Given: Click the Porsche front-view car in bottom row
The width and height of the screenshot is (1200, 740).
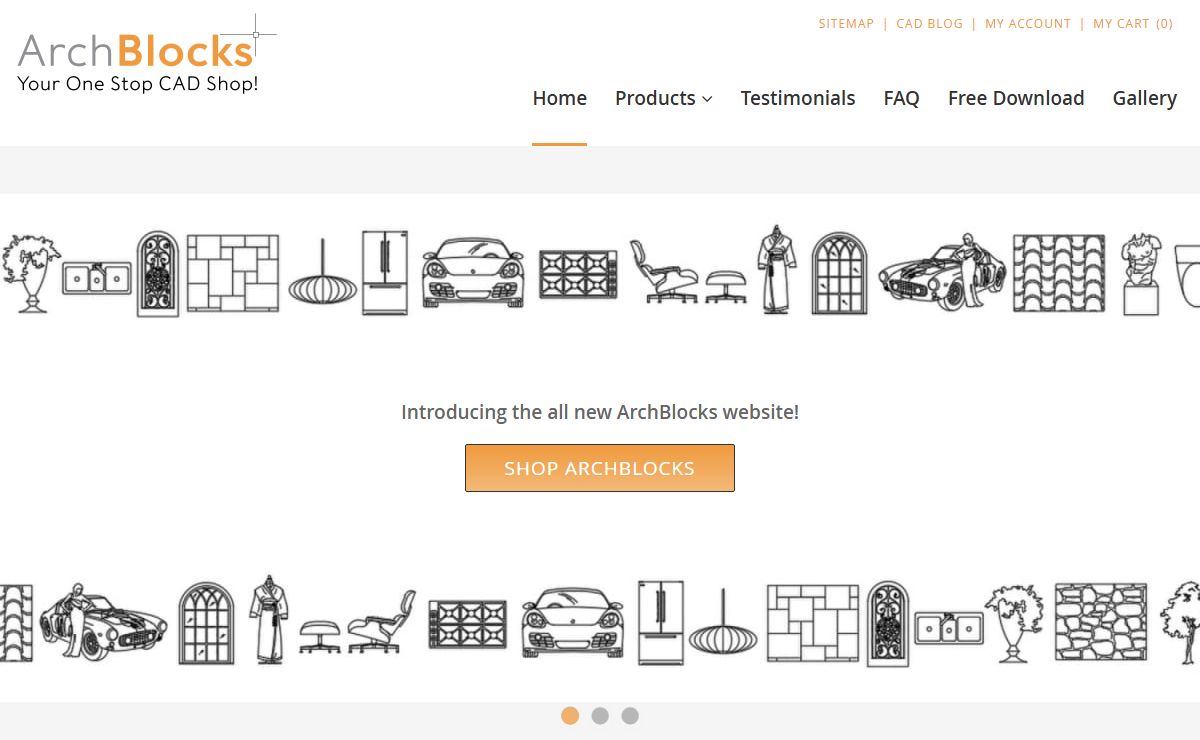Looking at the screenshot, I should coord(574,622).
